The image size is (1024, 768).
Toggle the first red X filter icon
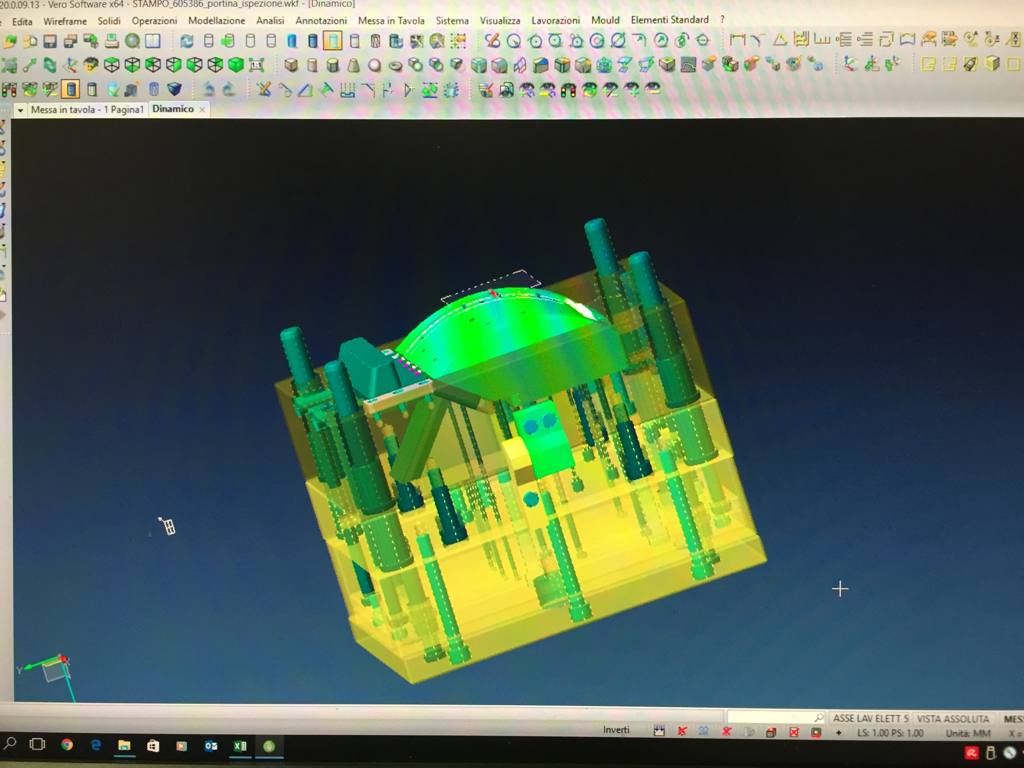682,731
